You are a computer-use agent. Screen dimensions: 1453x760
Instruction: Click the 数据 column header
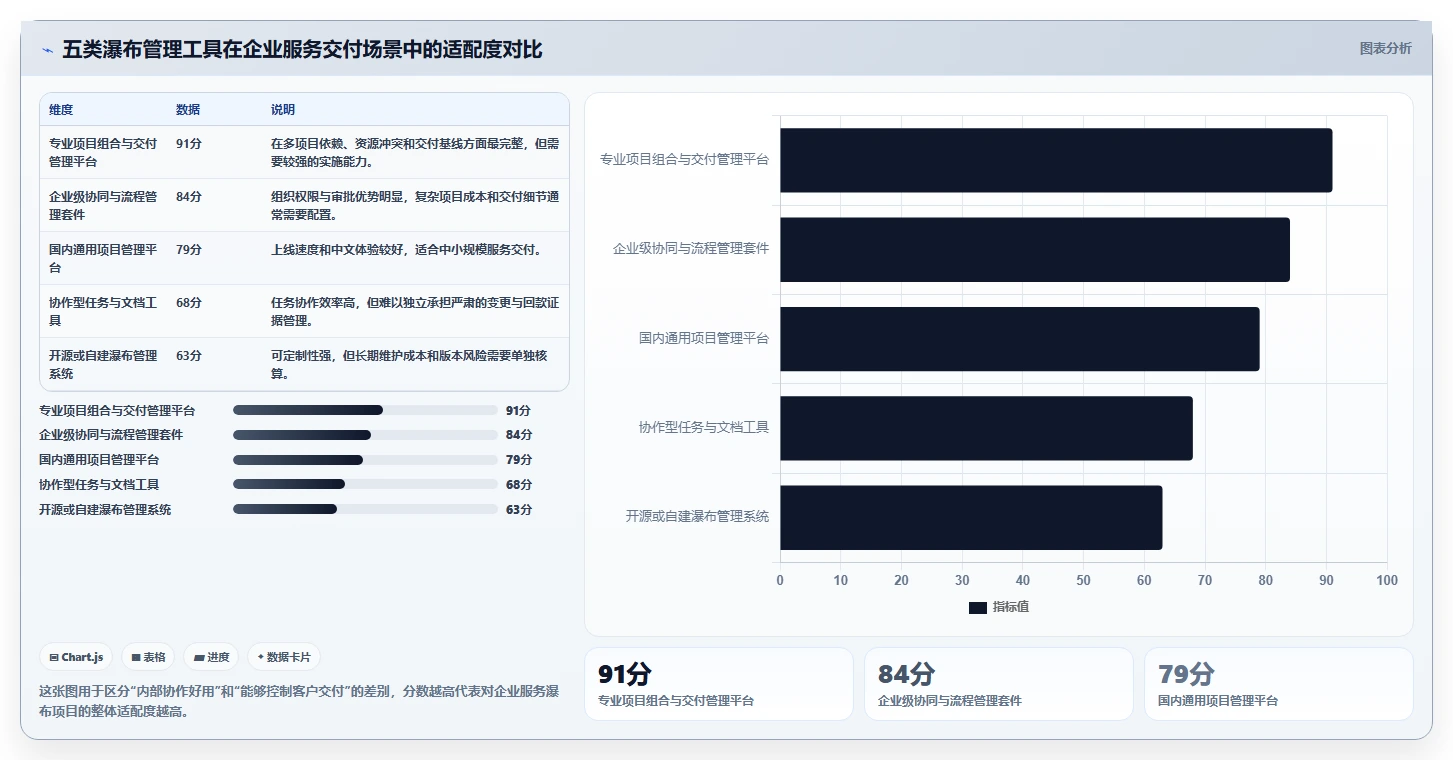coord(188,110)
